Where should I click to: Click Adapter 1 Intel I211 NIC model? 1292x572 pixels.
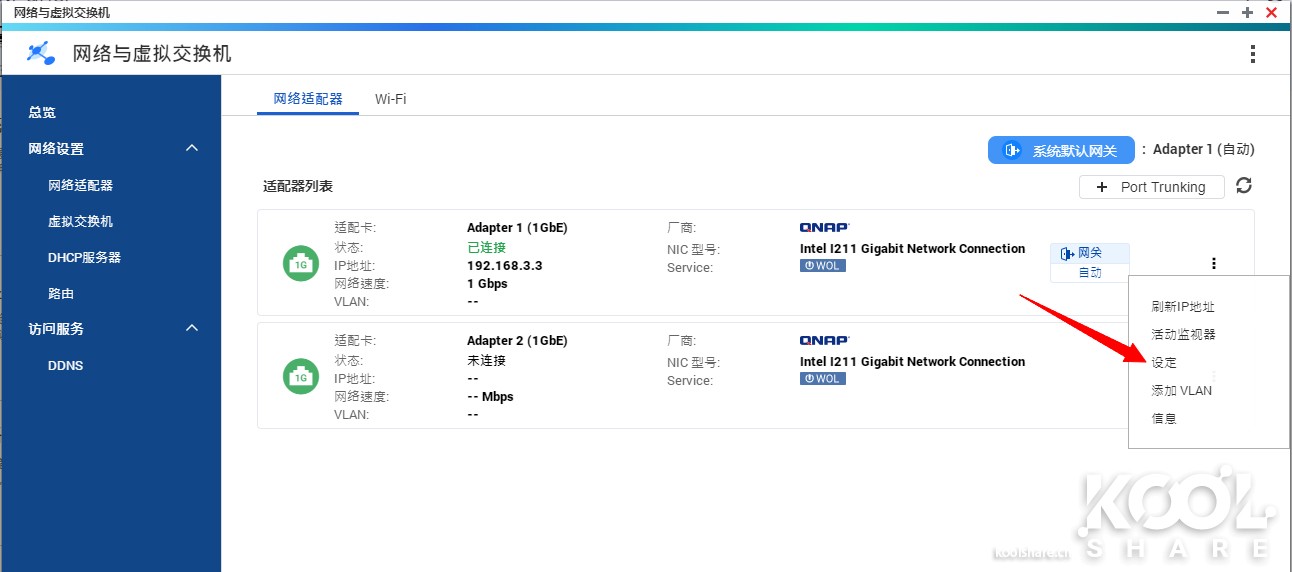912,248
